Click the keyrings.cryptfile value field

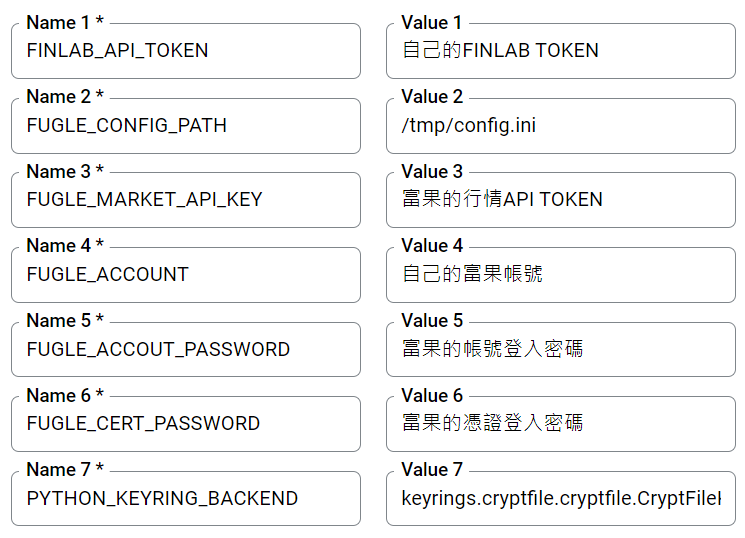click(x=560, y=499)
